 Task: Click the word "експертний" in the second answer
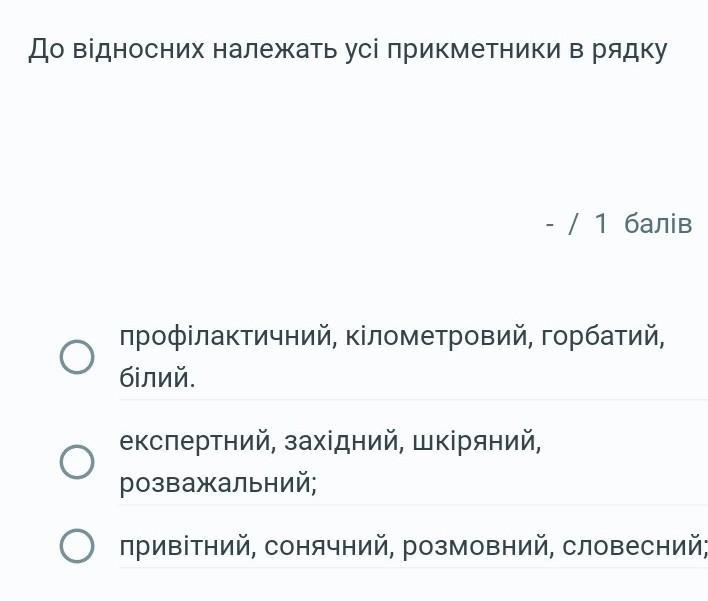pyautogui.click(x=197, y=441)
